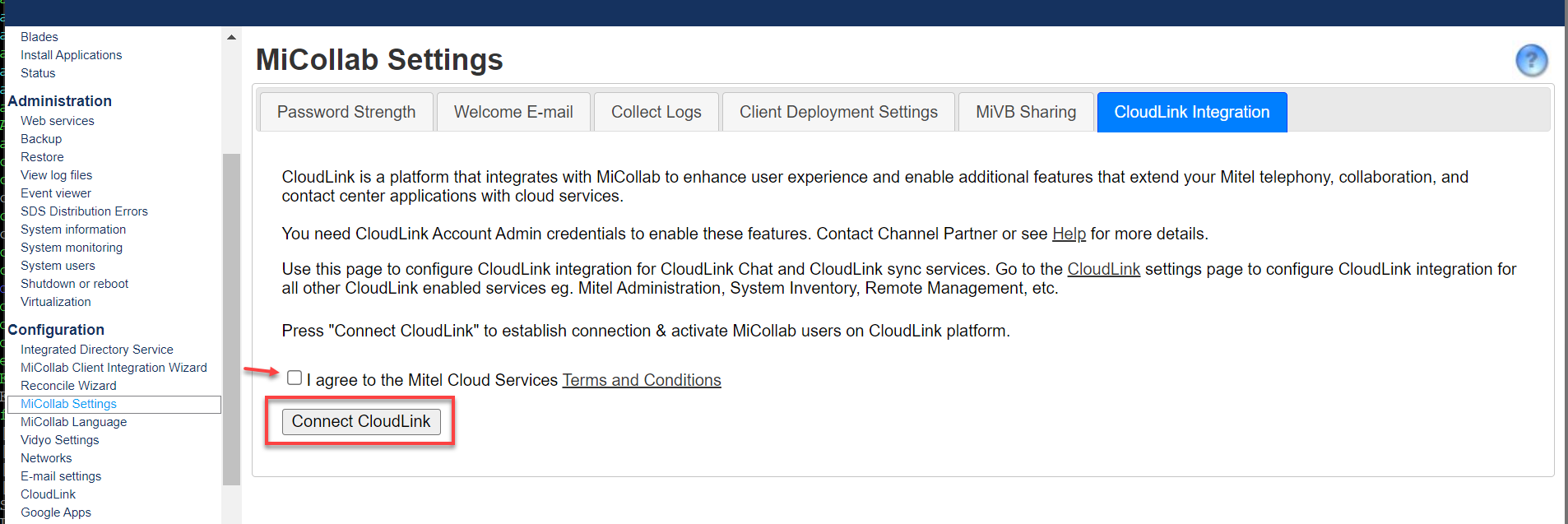Viewport: 1568px width, 524px height.
Task: Open the Shutdown or reboot page
Action: pyautogui.click(x=74, y=283)
